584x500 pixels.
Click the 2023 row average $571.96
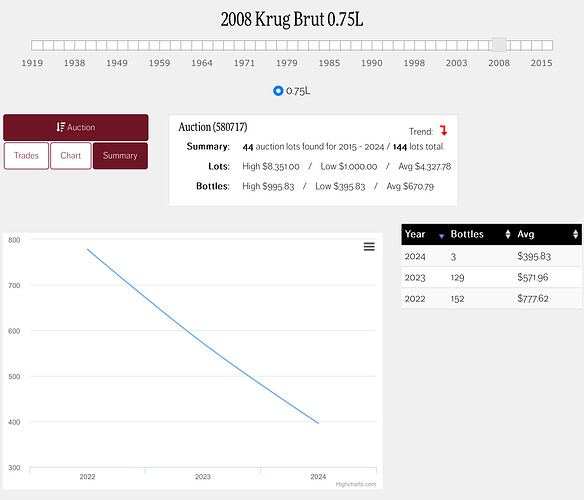coord(533,277)
